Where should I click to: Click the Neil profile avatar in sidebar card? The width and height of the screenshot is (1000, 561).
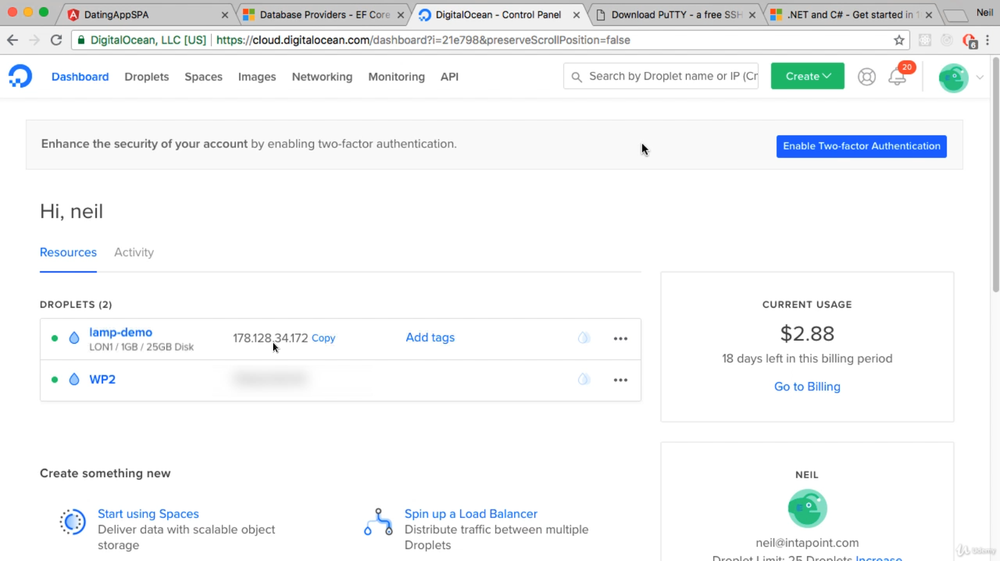(x=807, y=508)
